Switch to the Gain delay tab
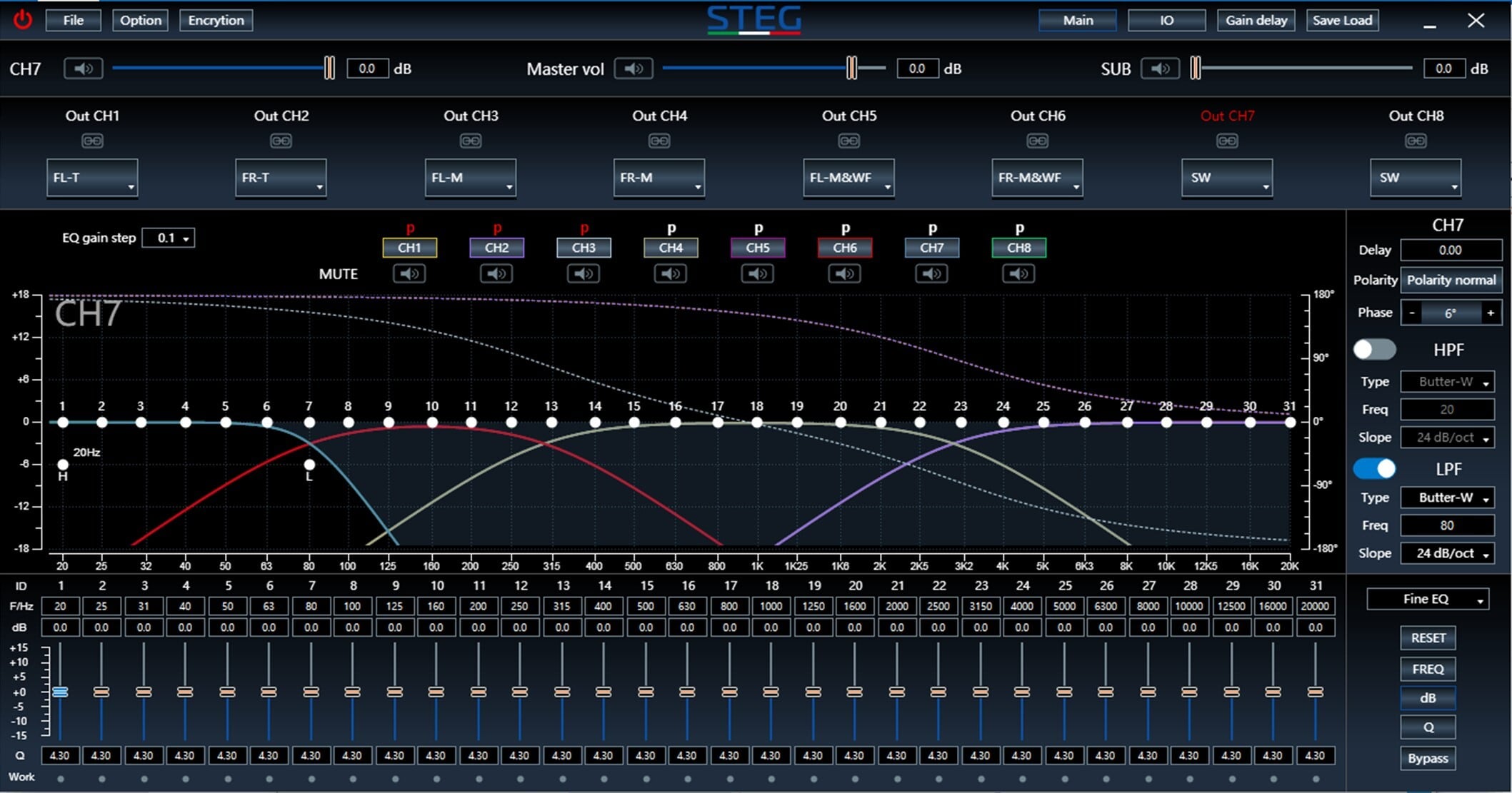 click(1256, 20)
